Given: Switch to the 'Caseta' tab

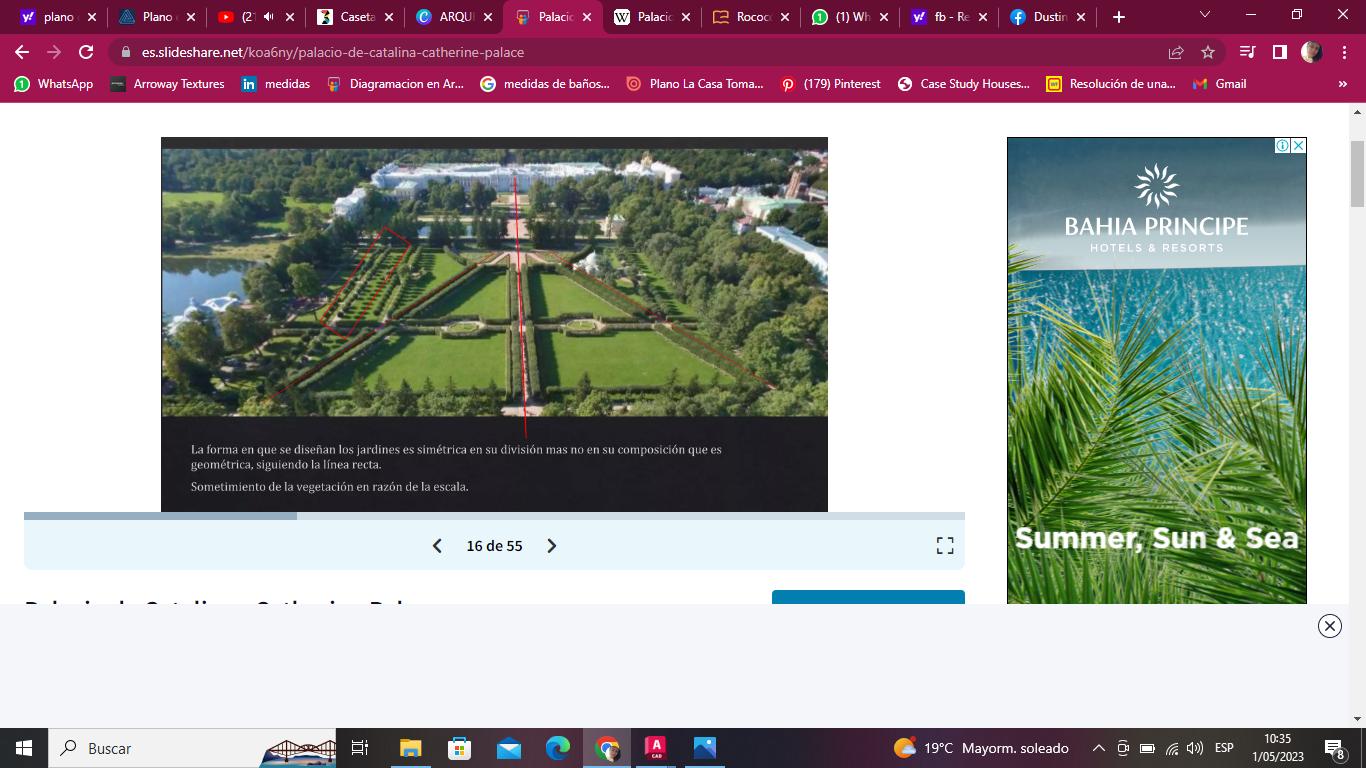Looking at the screenshot, I should [x=356, y=17].
